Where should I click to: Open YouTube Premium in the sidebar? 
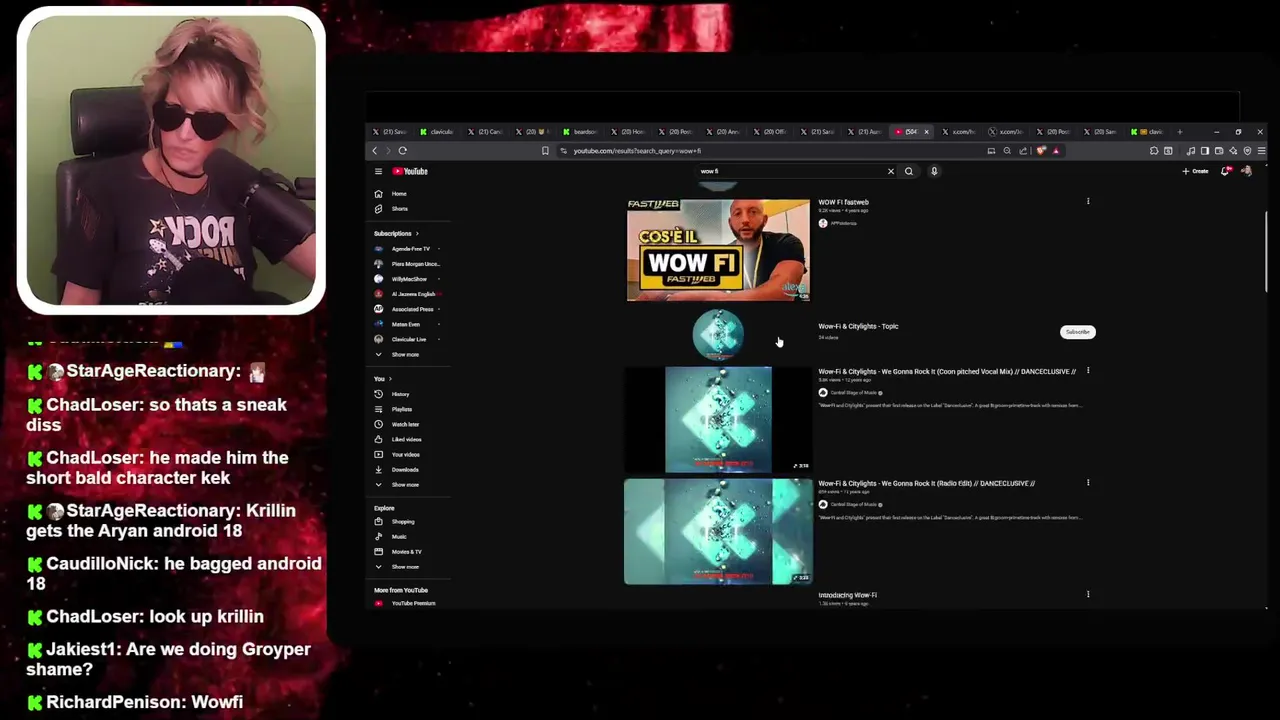point(410,604)
